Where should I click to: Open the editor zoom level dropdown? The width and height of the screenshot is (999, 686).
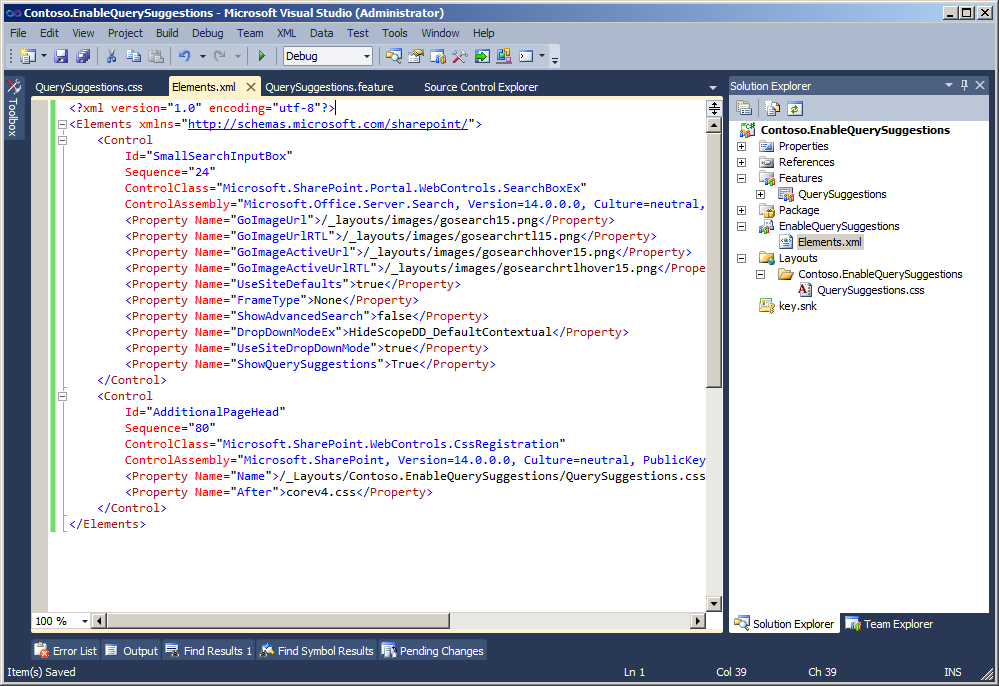pyautogui.click(x=85, y=621)
